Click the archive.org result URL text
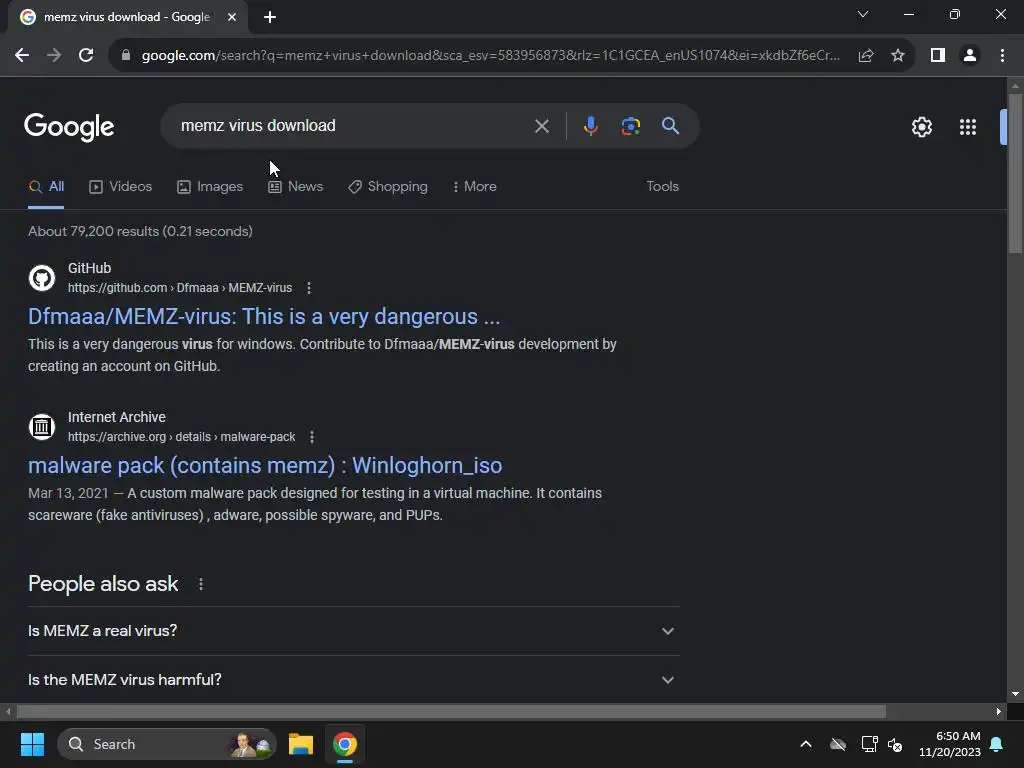Screen dimensions: 1024x768 182,437
